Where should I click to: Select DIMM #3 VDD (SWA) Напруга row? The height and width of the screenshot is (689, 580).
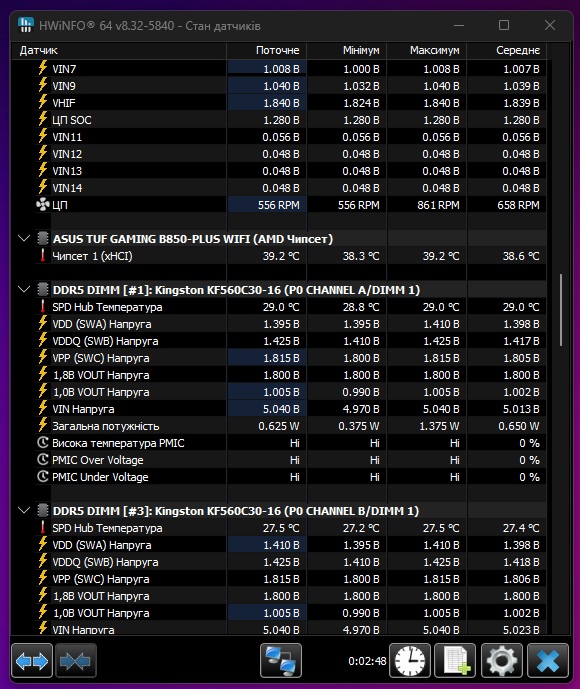[x=290, y=545]
